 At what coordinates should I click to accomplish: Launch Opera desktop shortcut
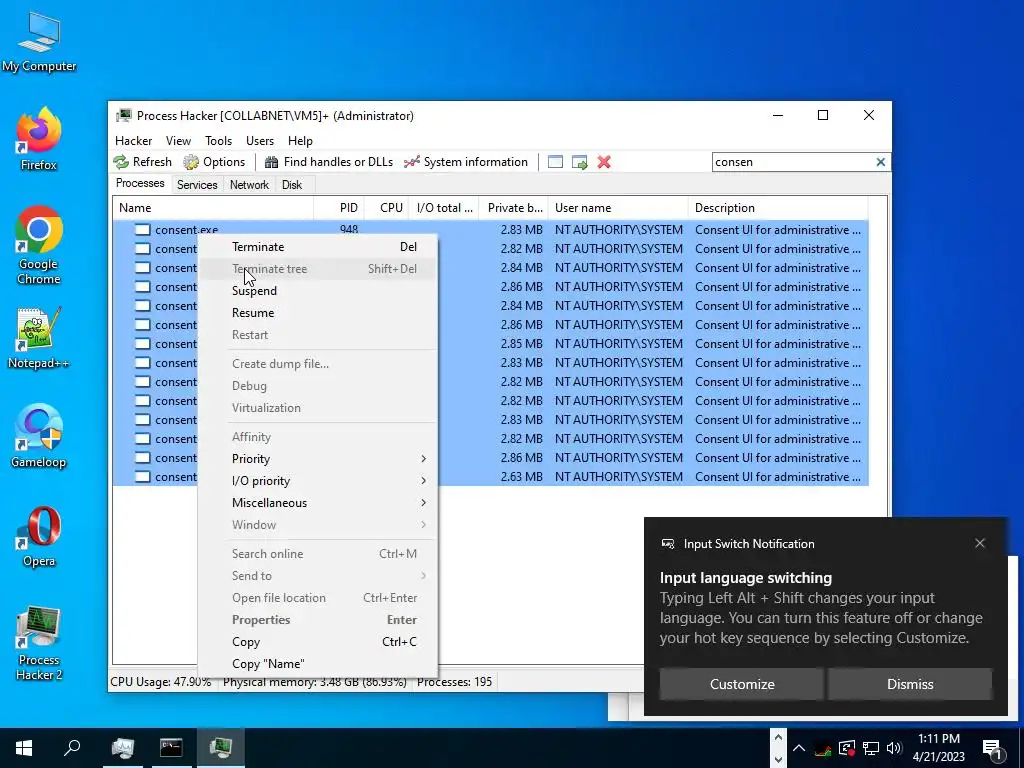pos(39,536)
